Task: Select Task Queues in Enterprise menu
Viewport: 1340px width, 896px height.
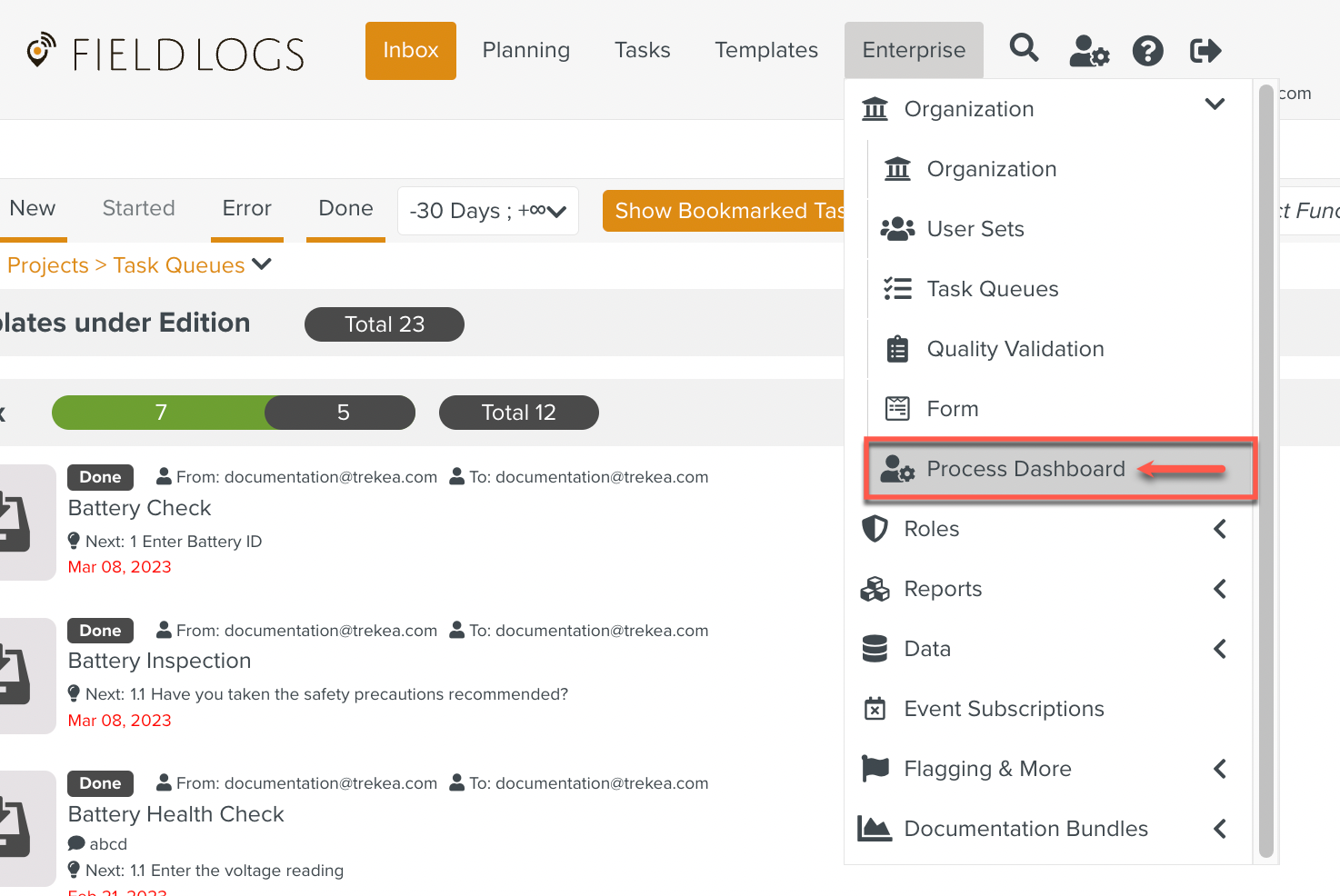Action: [x=992, y=289]
